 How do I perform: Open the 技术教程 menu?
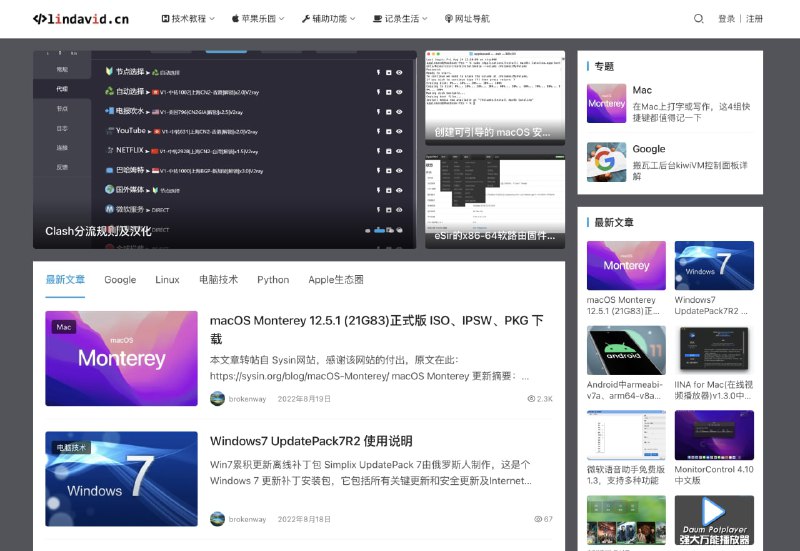click(x=188, y=19)
